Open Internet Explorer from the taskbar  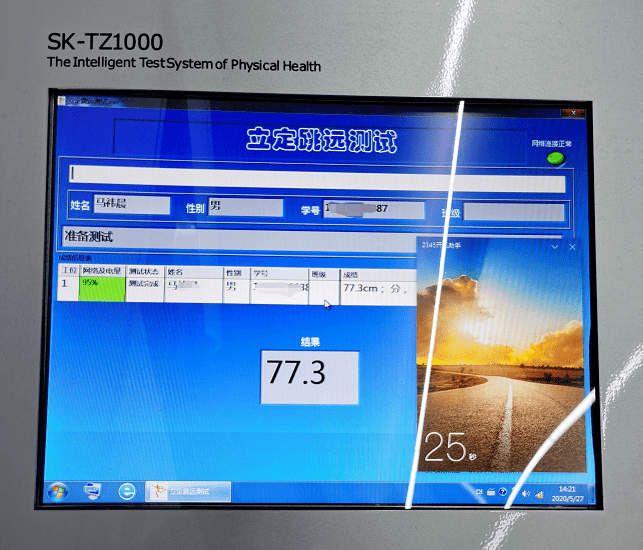pyautogui.click(x=127, y=491)
